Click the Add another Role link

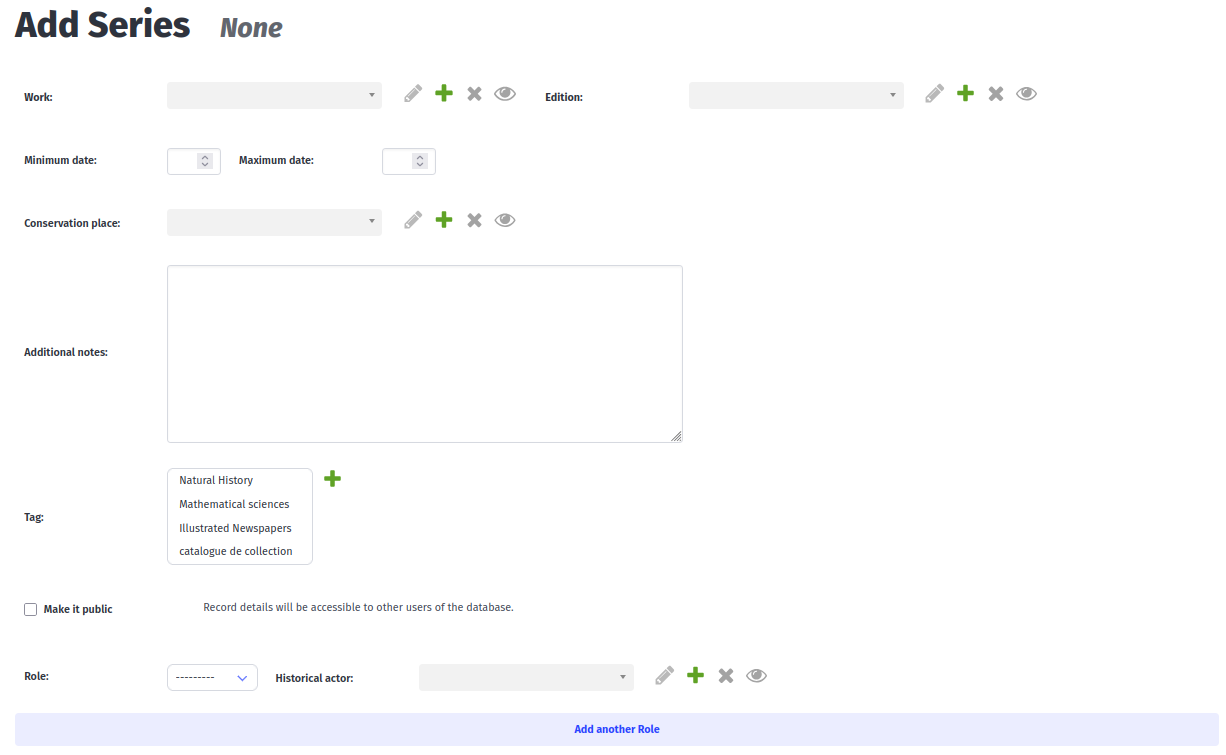coord(616,729)
